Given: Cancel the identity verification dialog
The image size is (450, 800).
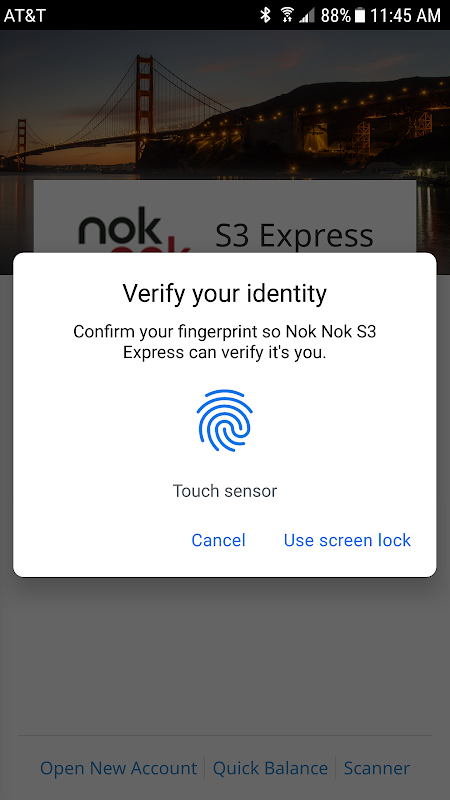Looking at the screenshot, I should click(x=218, y=540).
